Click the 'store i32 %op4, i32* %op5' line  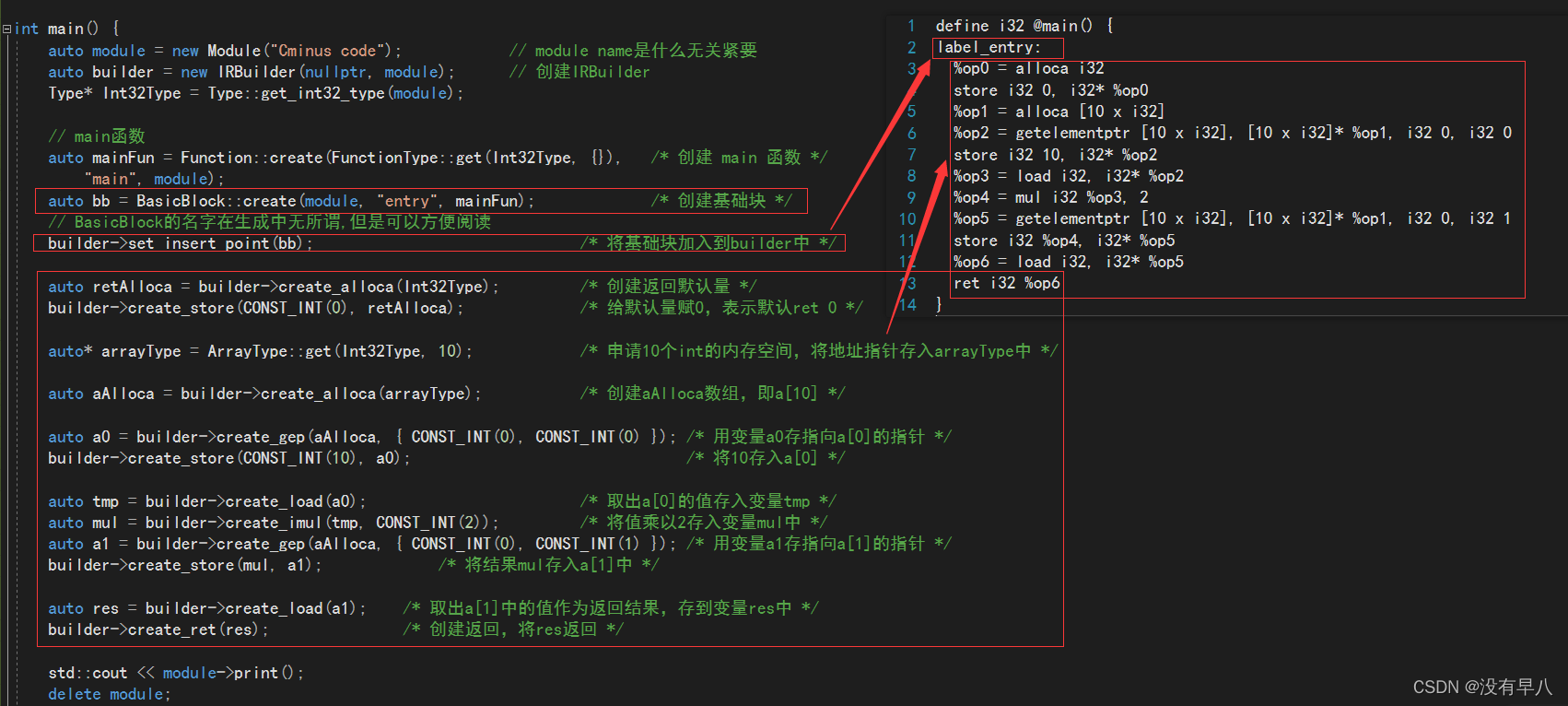1064,241
